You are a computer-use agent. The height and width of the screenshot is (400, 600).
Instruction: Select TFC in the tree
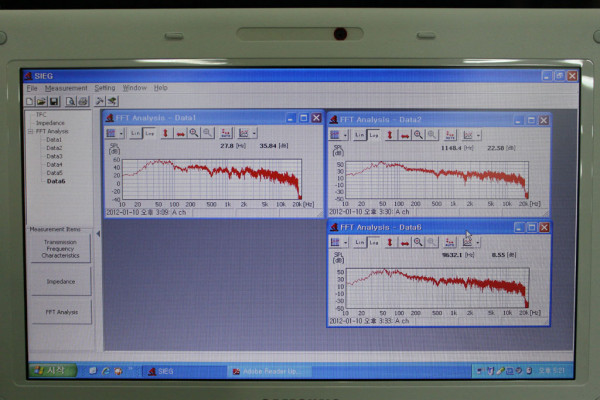41,114
